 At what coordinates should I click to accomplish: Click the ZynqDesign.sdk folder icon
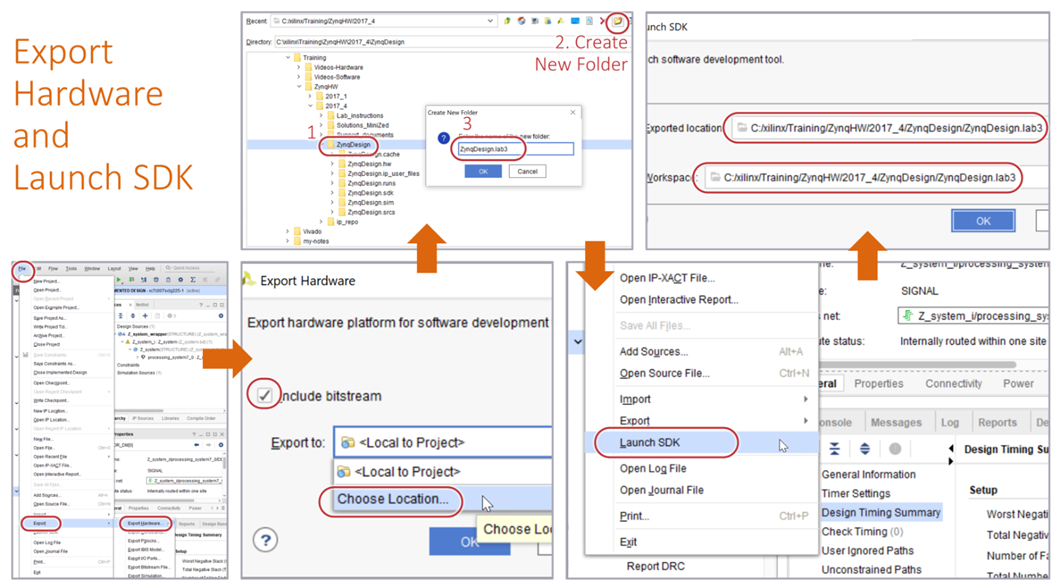342,193
